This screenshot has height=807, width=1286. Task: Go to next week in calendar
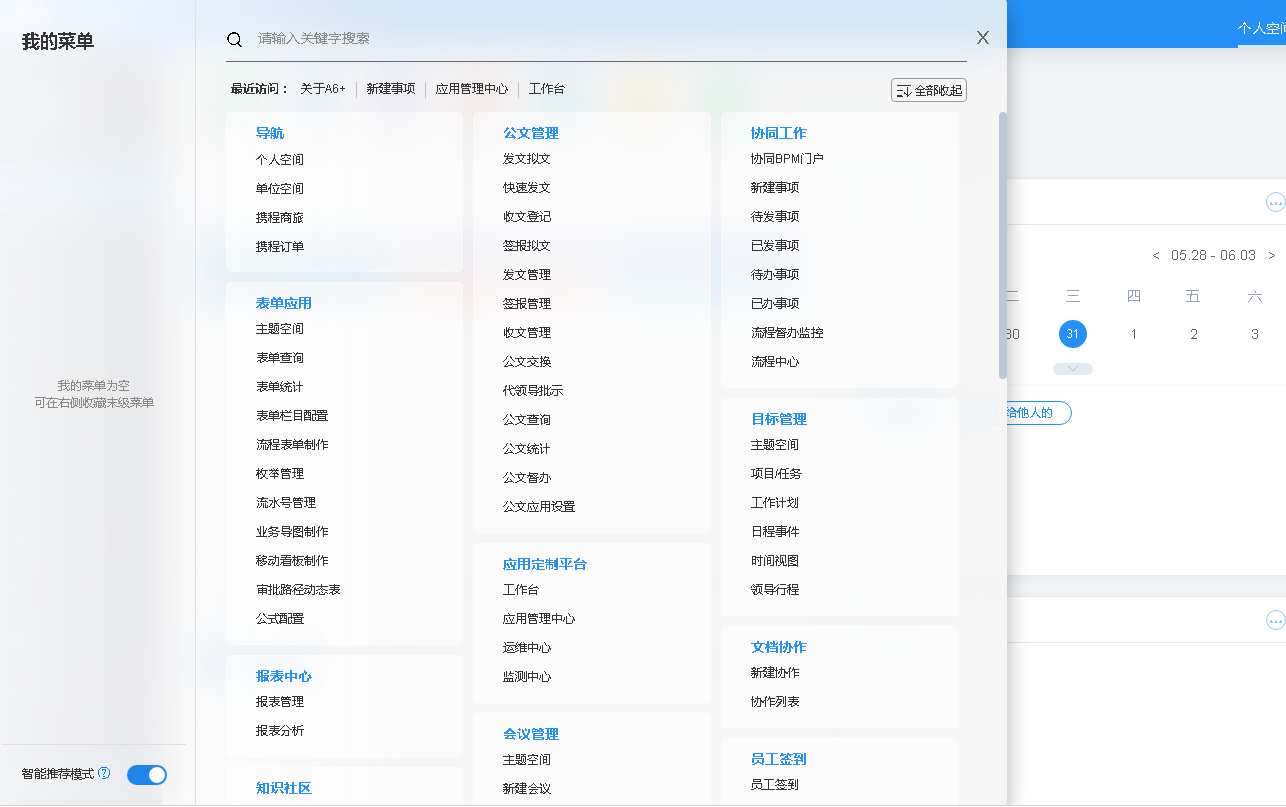pos(1272,256)
